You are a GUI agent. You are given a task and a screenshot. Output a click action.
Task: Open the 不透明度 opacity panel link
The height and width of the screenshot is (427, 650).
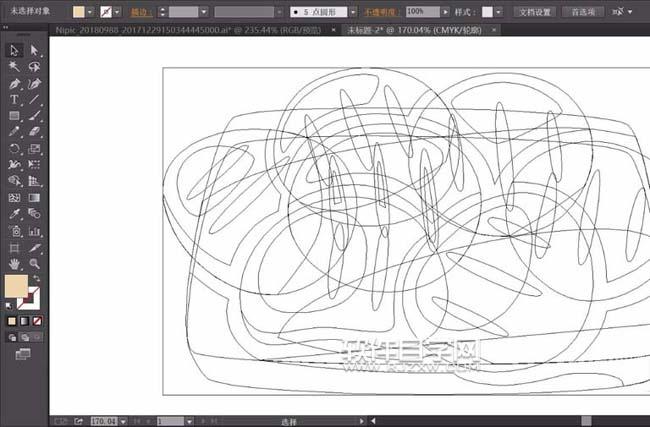380,12
